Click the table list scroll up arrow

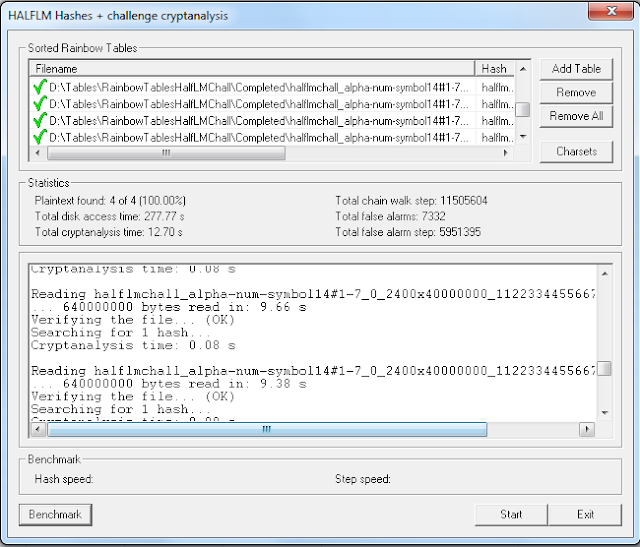[523, 69]
